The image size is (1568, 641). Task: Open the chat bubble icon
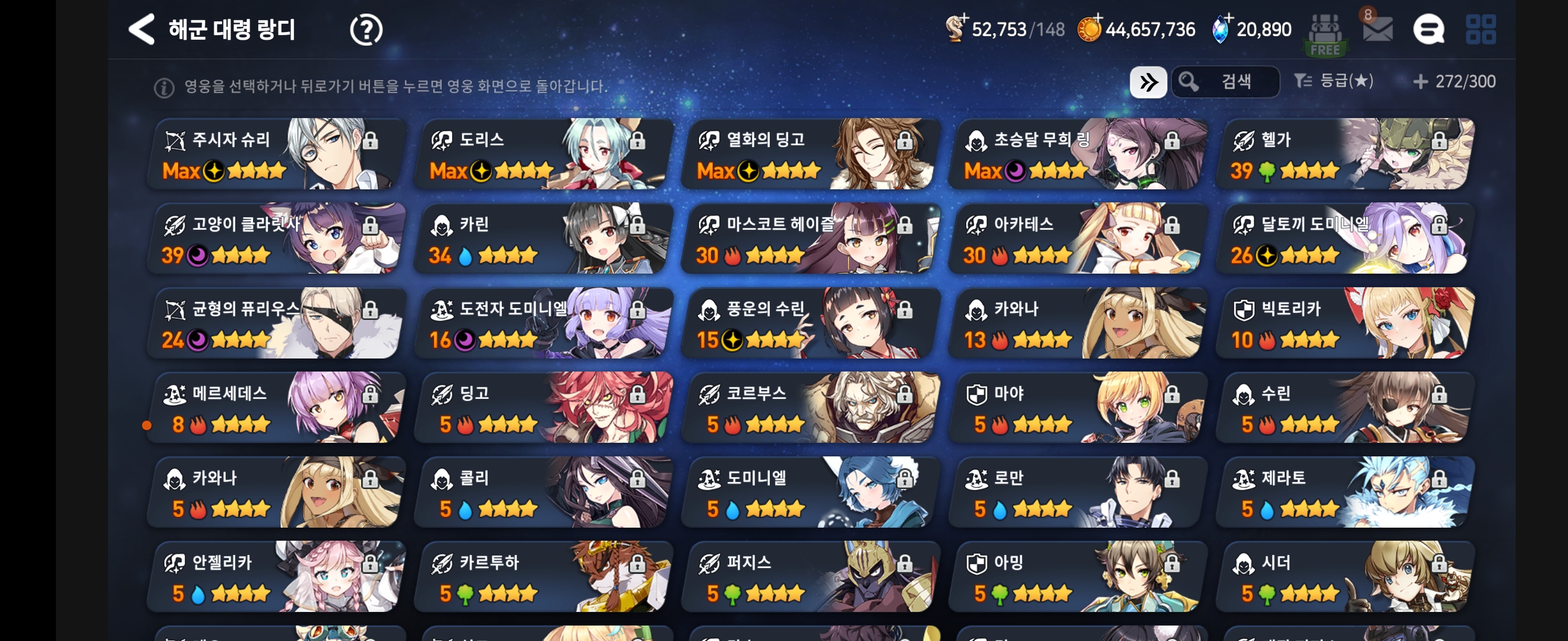[x=1428, y=29]
